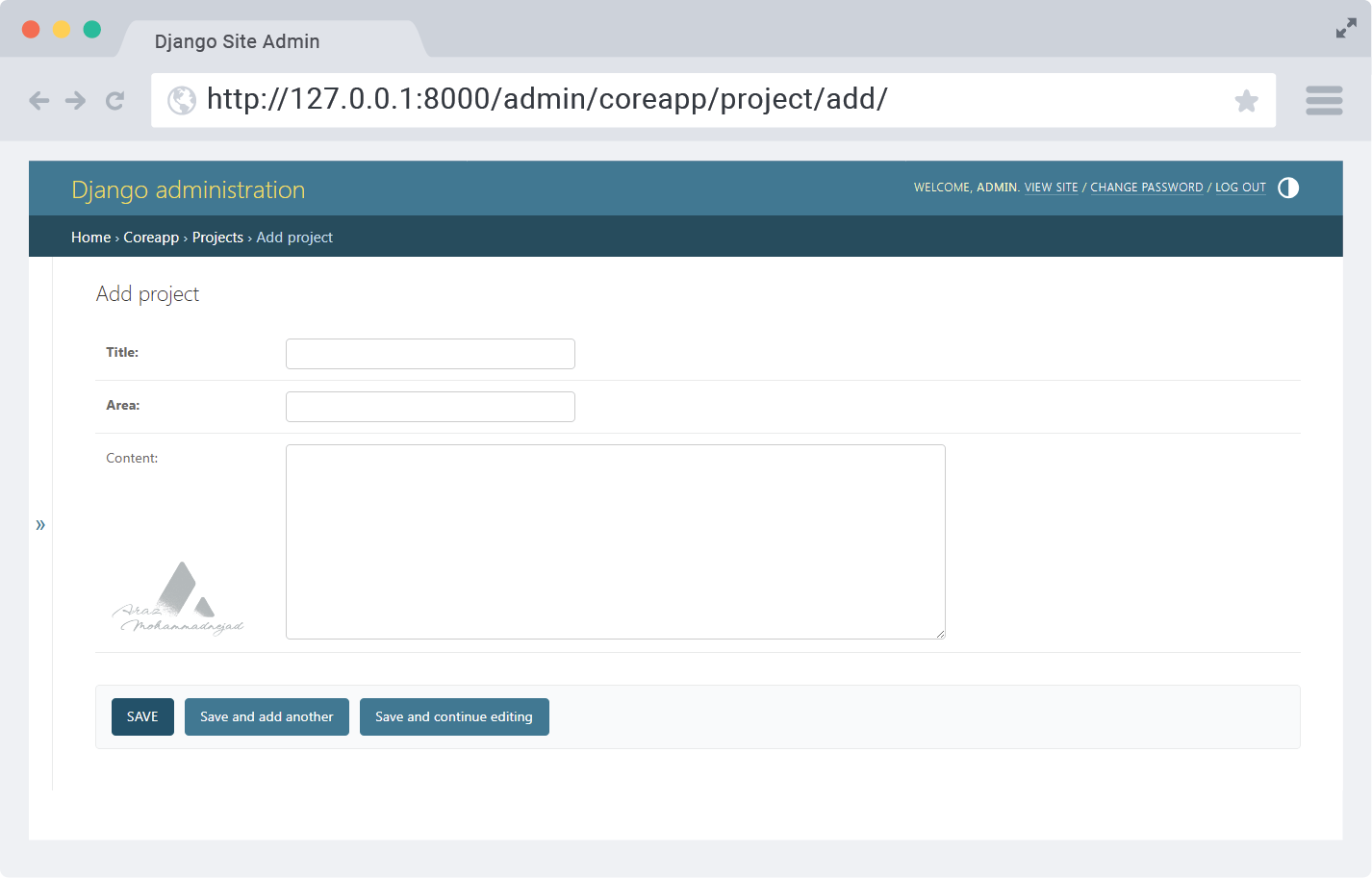The height and width of the screenshot is (878, 1372).
Task: Click into the Area text field
Action: 430,407
